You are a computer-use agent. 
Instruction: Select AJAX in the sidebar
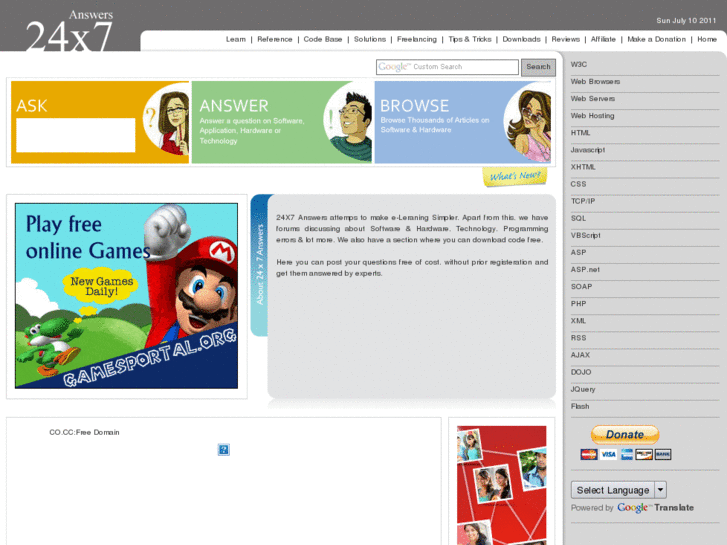[580, 355]
